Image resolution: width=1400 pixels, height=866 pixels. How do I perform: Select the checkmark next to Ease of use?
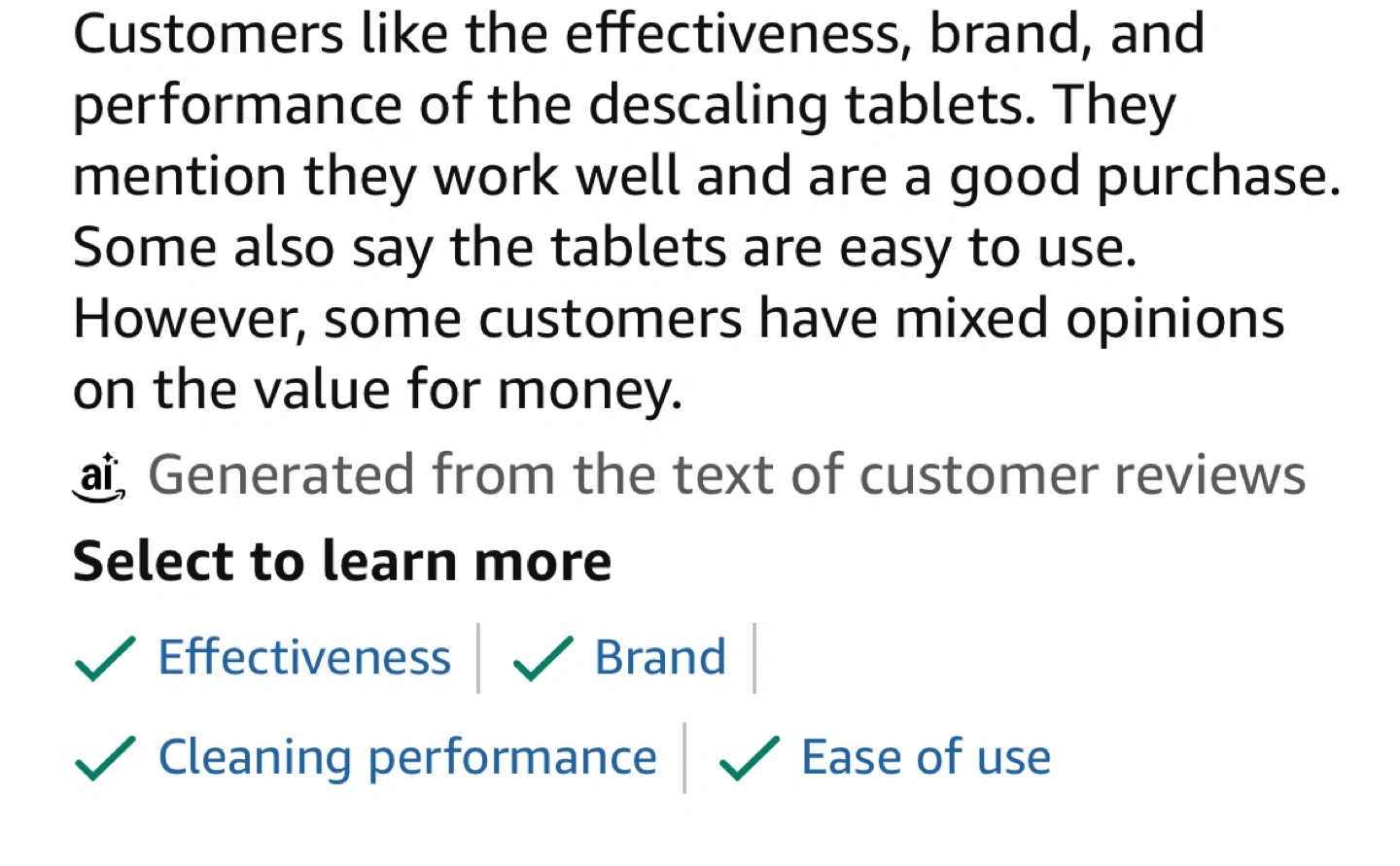coord(749,758)
